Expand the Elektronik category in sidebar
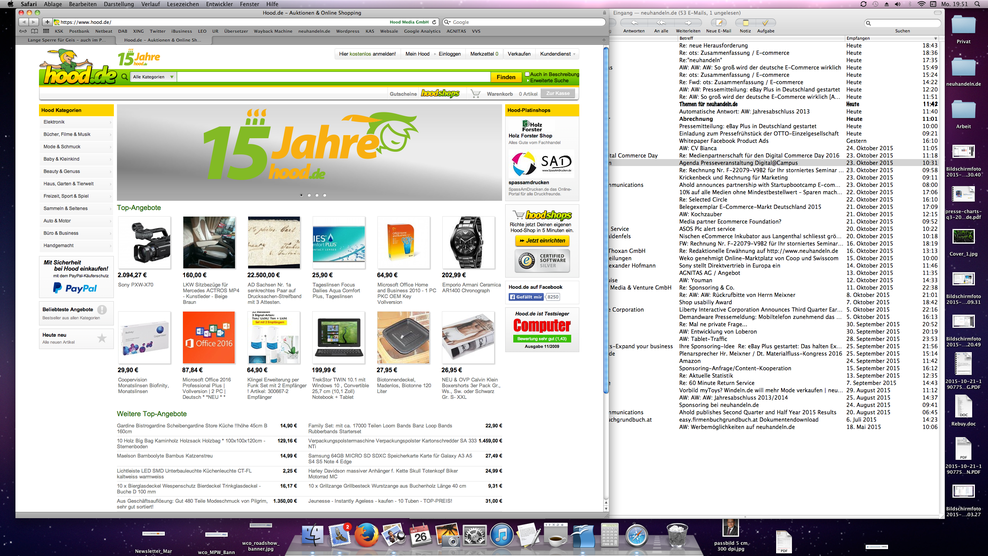Screen dimensions: 988x556 [x=76, y=122]
